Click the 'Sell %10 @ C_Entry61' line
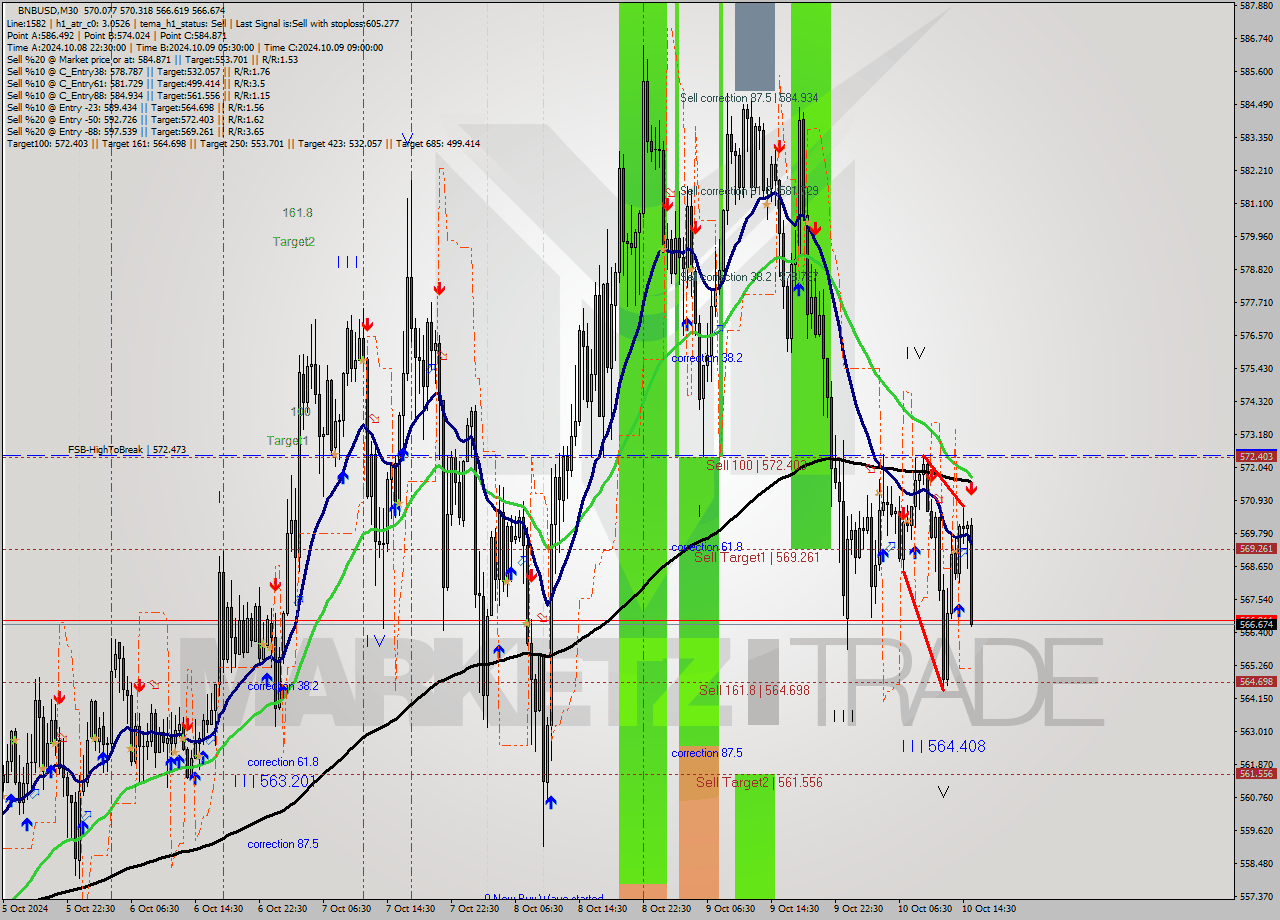Image resolution: width=1280 pixels, height=920 pixels. 135,83
